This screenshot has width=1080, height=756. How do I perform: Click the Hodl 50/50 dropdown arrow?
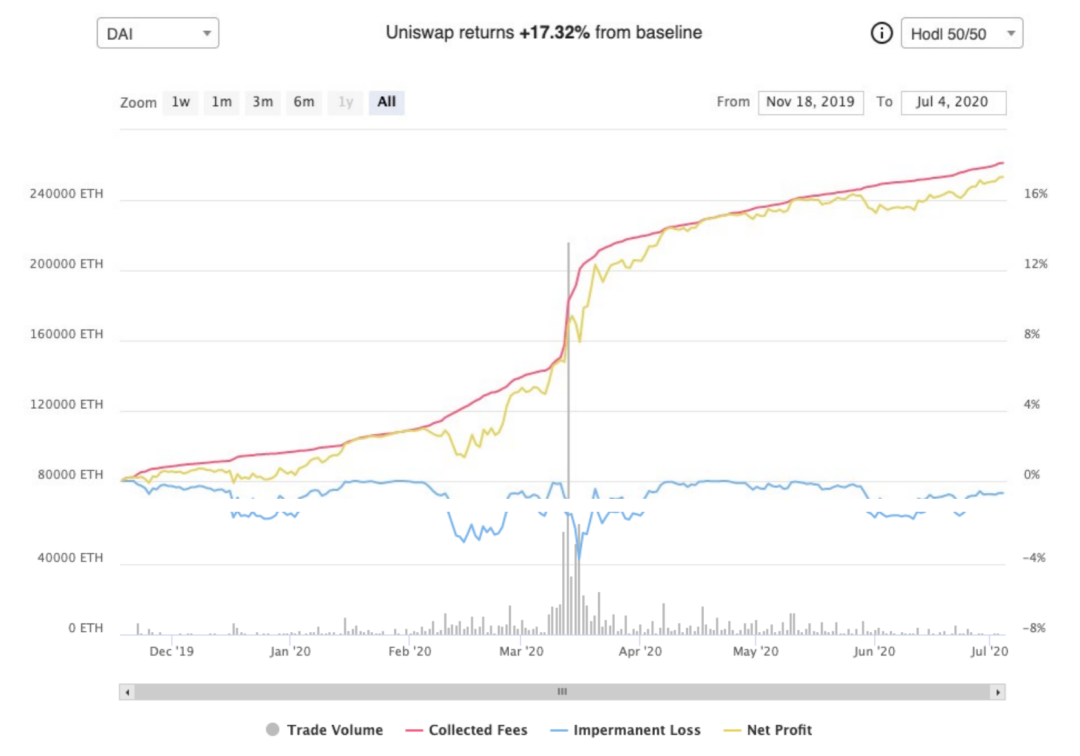(1010, 33)
